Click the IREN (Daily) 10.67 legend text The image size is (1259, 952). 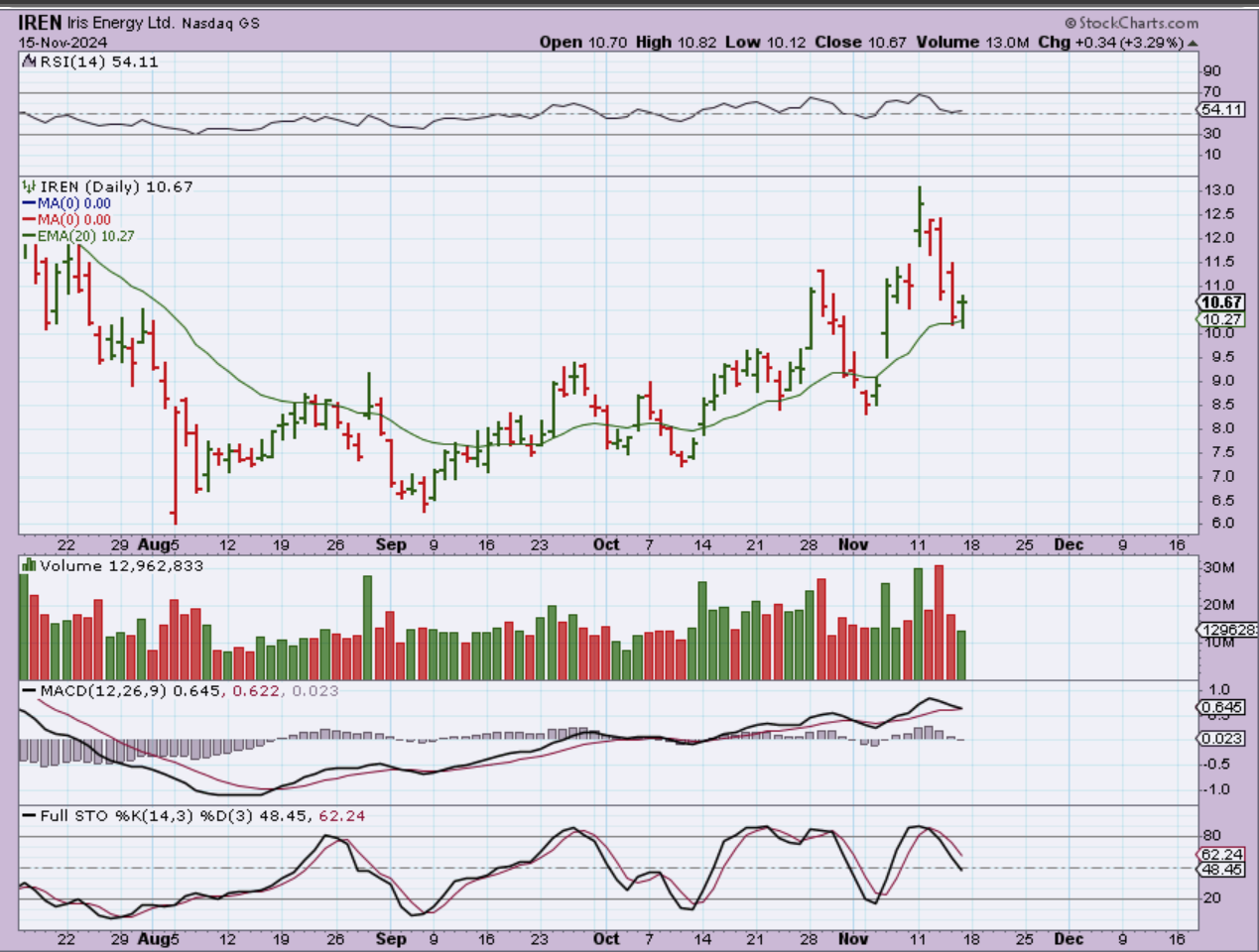click(116, 186)
